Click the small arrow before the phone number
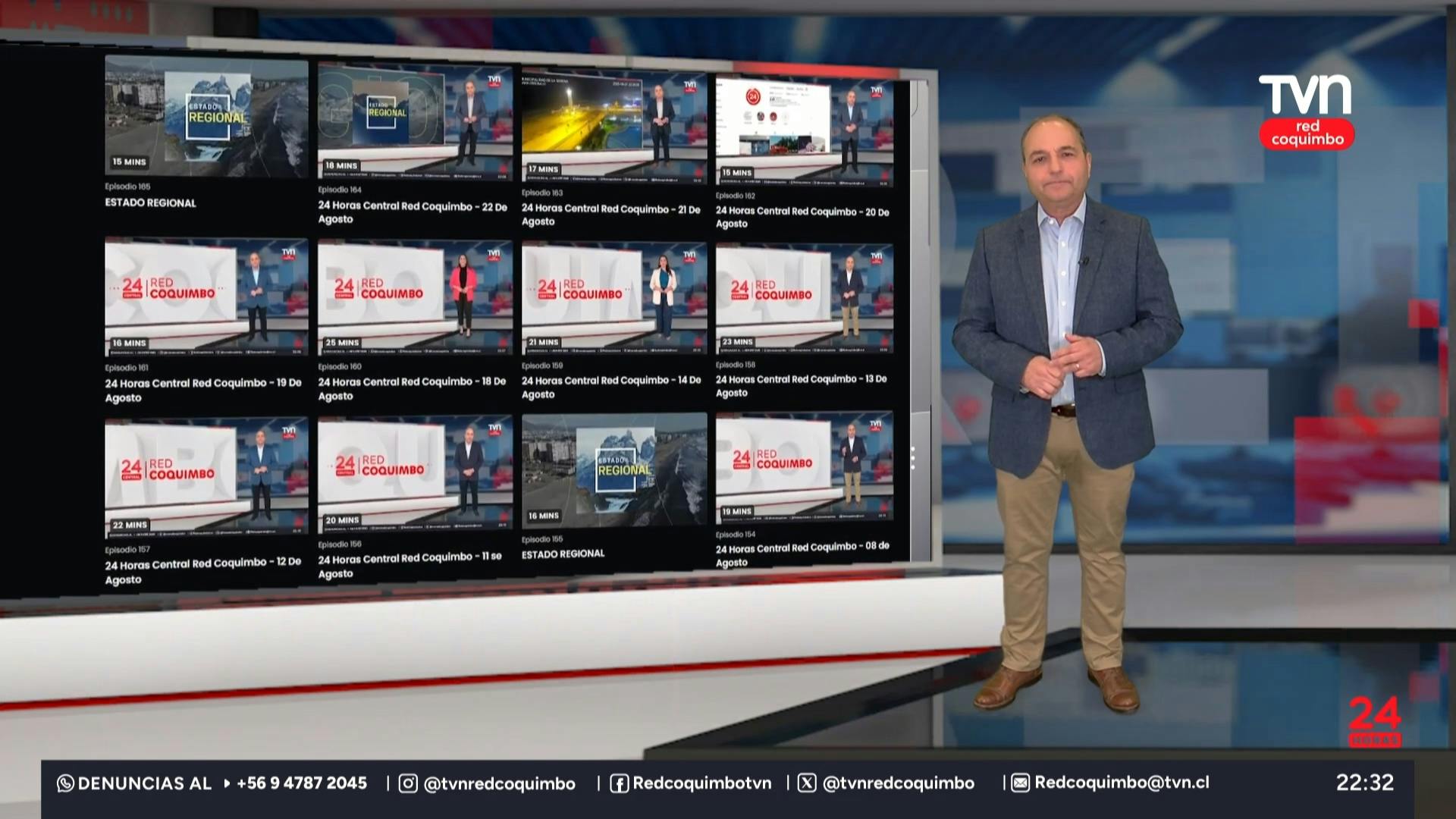Viewport: 1456px width, 819px height. 227,783
